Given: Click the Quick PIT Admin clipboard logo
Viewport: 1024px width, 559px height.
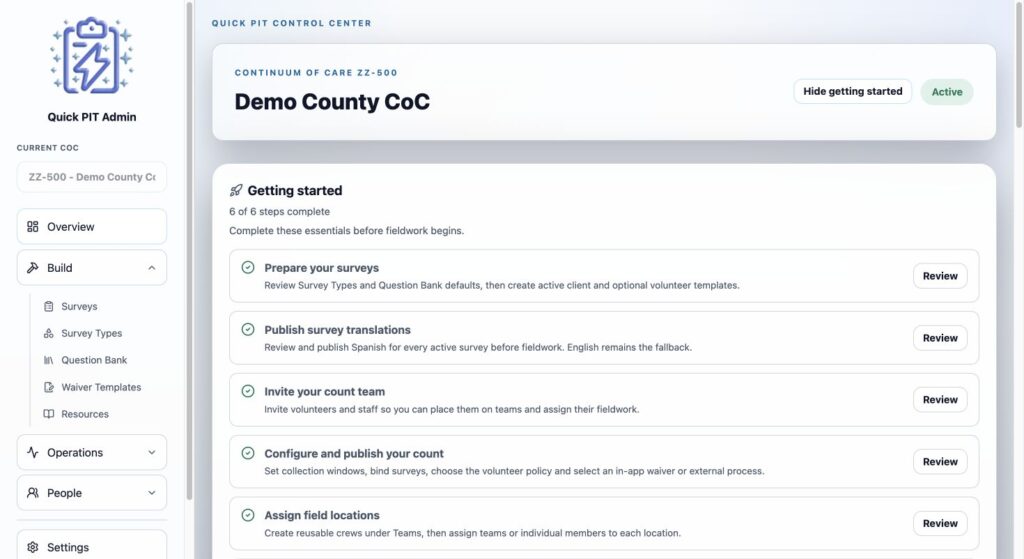Looking at the screenshot, I should pos(91,55).
